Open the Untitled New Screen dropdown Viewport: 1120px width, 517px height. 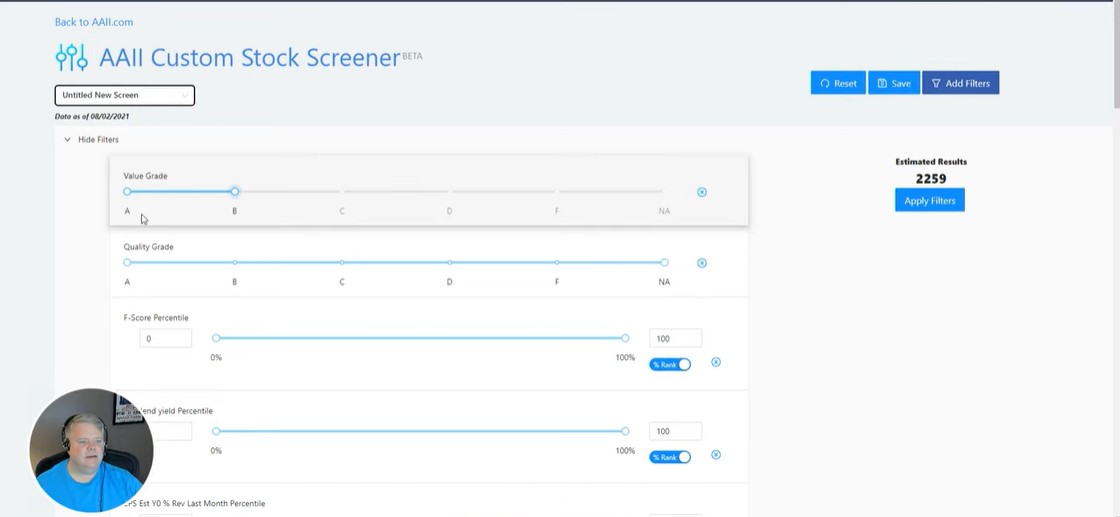pos(124,95)
